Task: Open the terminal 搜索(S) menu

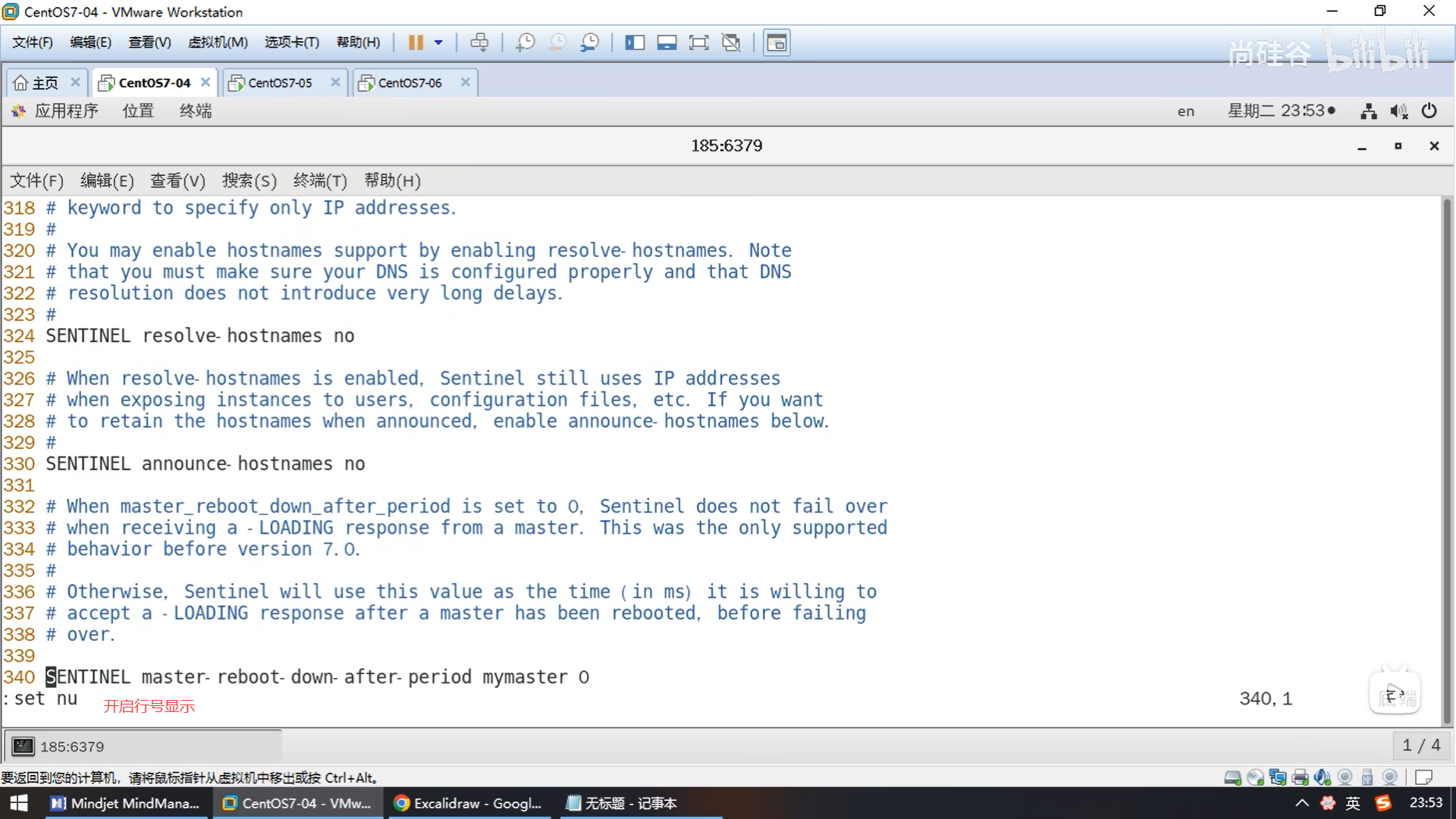Action: [x=249, y=180]
